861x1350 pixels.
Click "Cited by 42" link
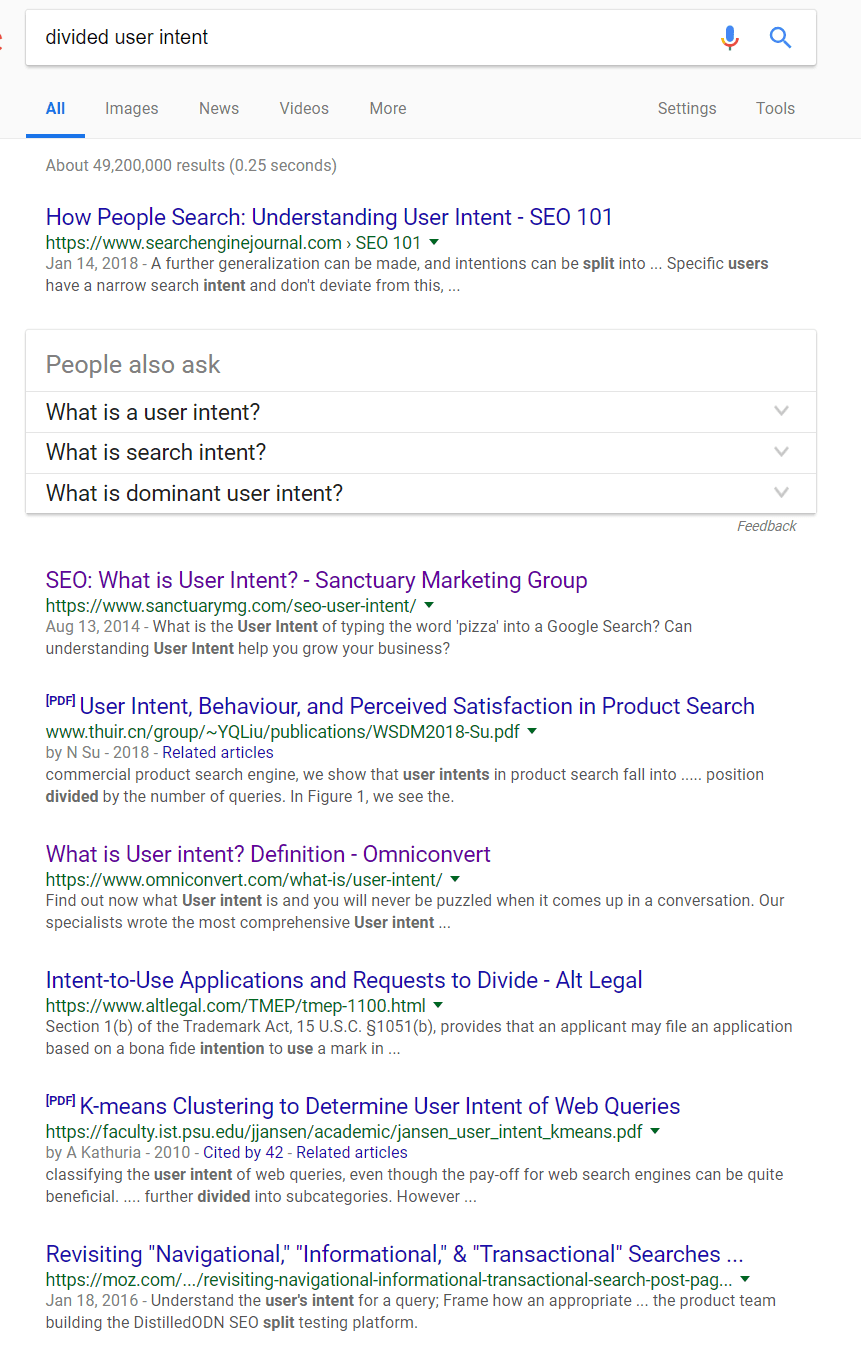click(243, 1153)
